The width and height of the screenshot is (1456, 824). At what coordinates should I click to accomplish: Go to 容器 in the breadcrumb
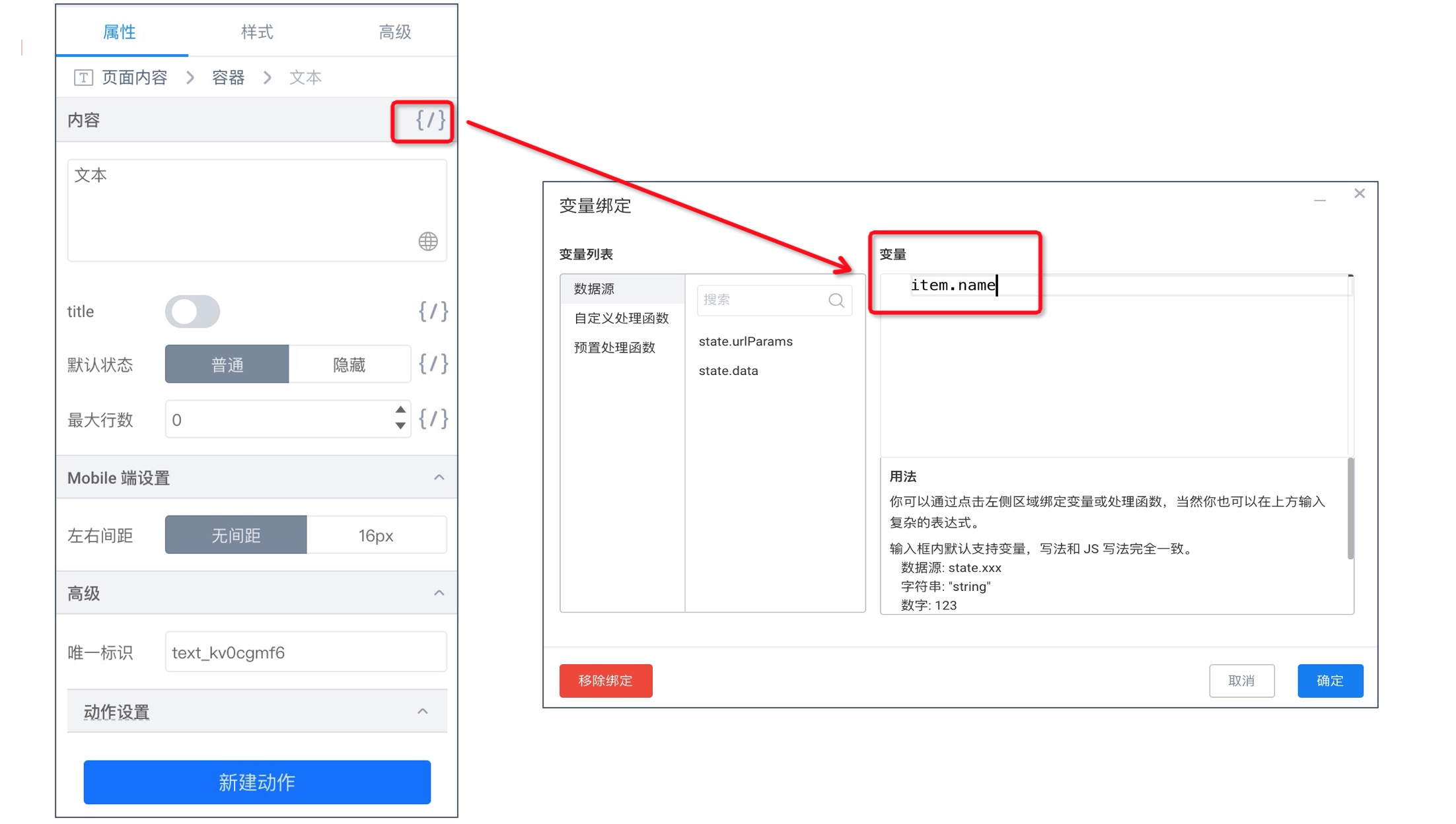pos(229,78)
